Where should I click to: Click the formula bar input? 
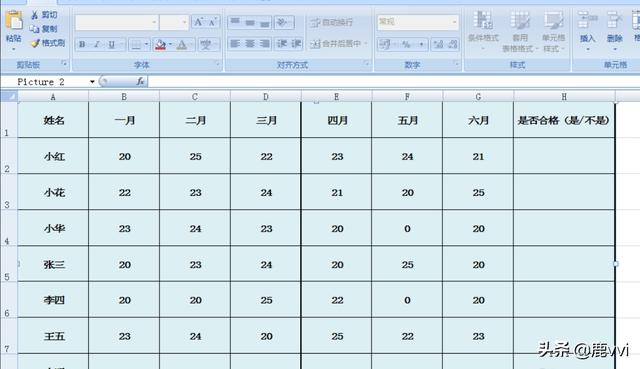(x=394, y=82)
